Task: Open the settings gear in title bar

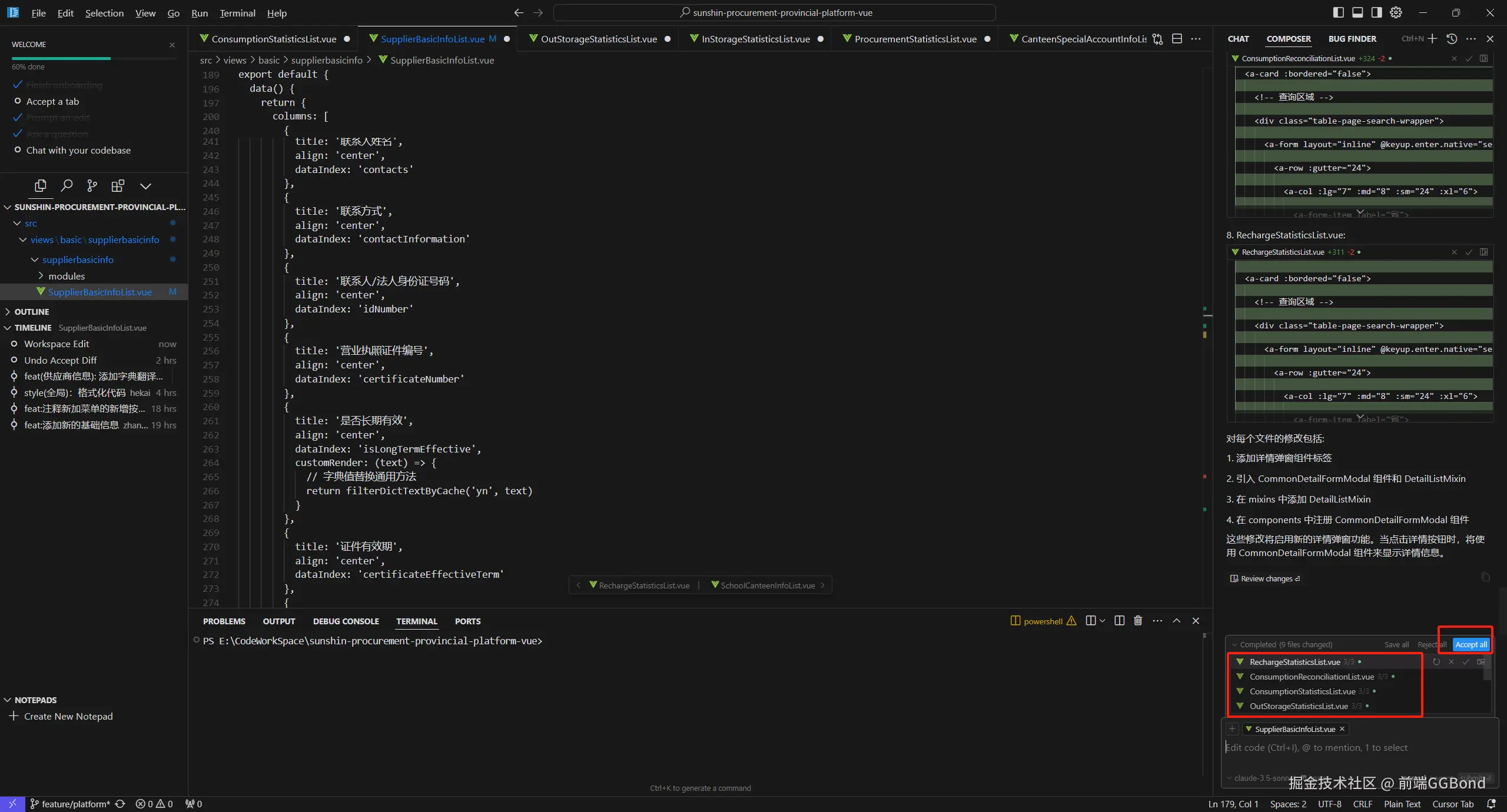Action: 1396,12
